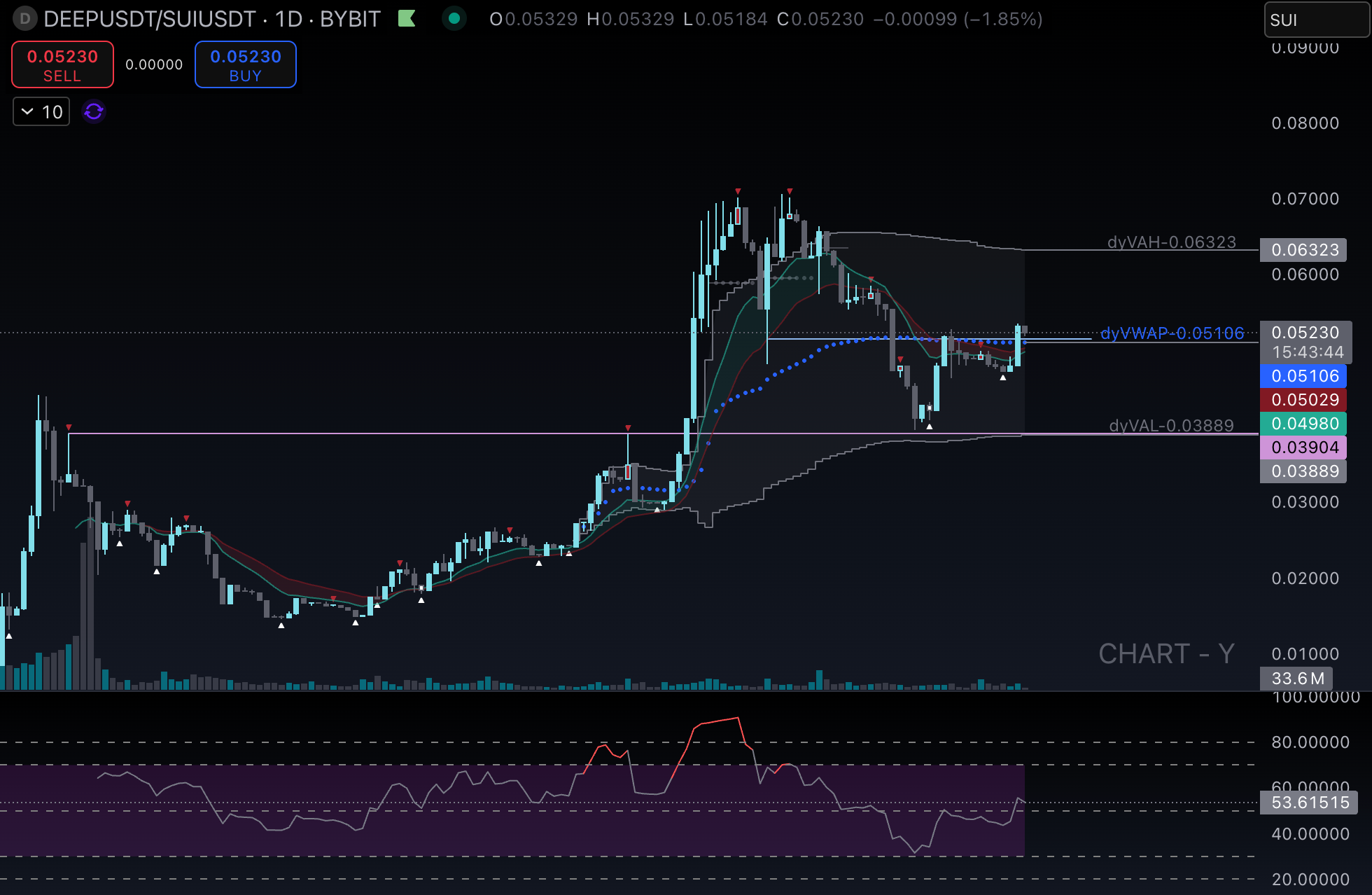Click the SUI currency box top right
1372x895 pixels.
pyautogui.click(x=1316, y=20)
